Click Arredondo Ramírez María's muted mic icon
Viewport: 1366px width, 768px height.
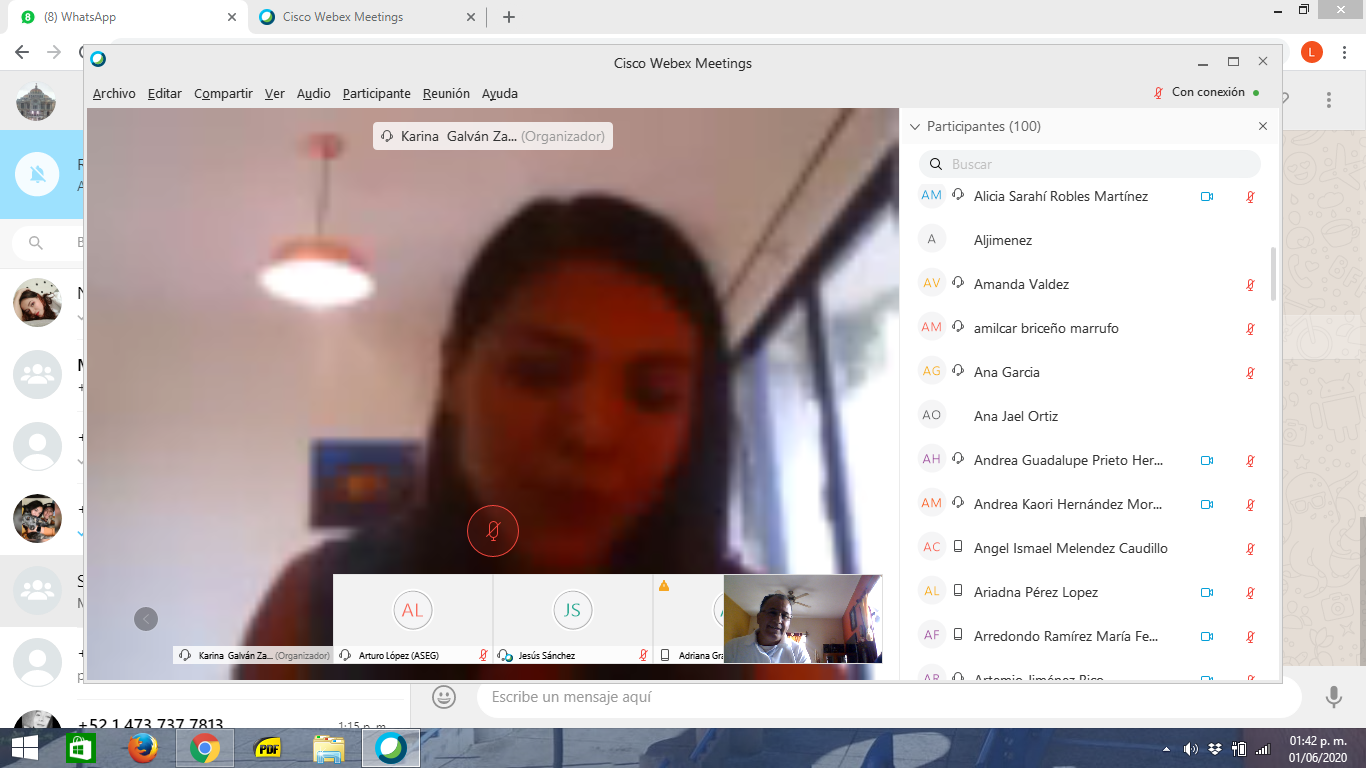(1250, 637)
